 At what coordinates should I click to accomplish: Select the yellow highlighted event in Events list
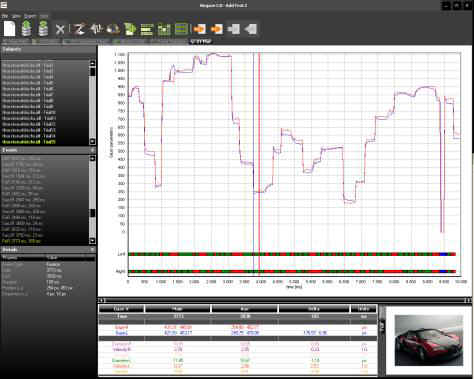click(22, 241)
